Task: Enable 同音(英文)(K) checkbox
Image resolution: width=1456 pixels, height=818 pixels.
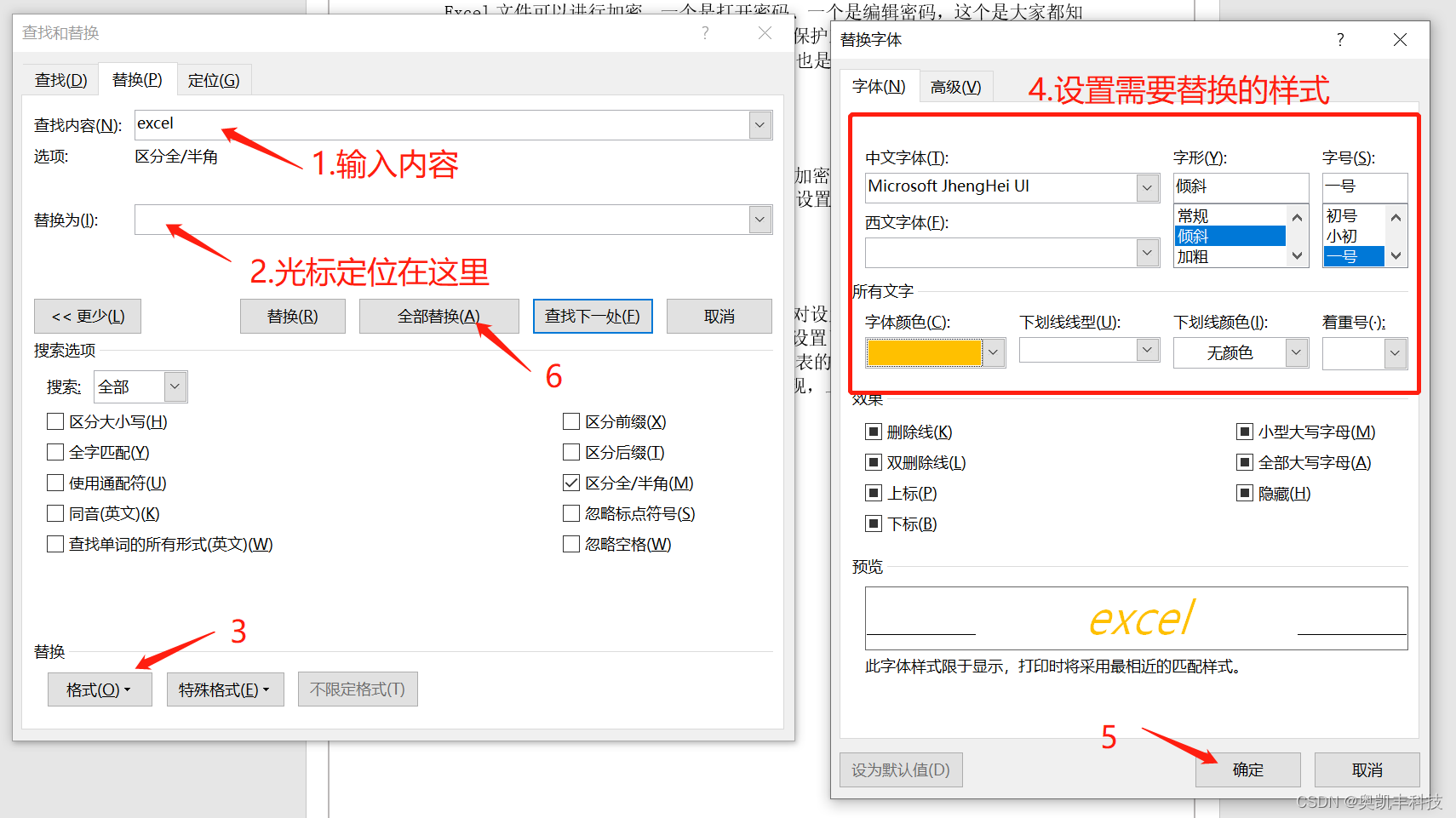Action: coord(55,513)
